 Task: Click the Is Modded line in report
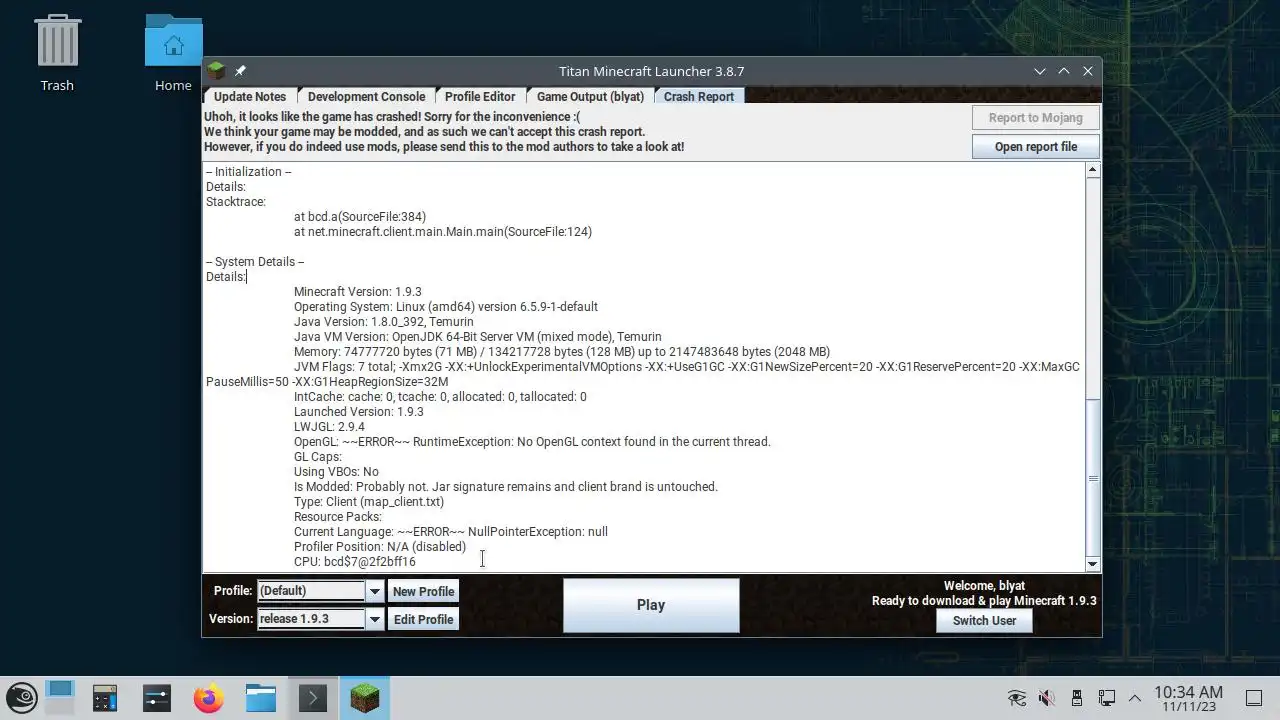506,487
